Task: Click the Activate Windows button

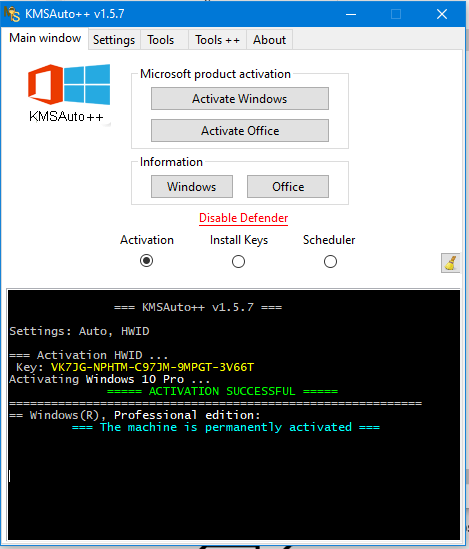Action: [x=240, y=99]
